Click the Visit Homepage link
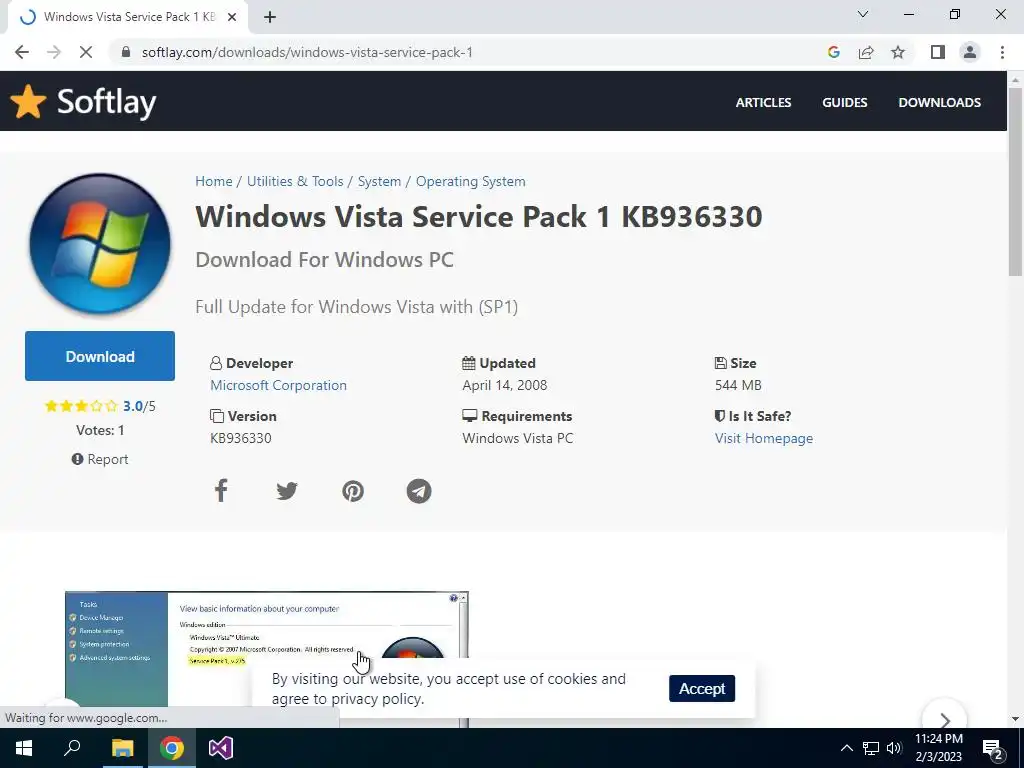This screenshot has width=1024, height=768. [x=763, y=438]
